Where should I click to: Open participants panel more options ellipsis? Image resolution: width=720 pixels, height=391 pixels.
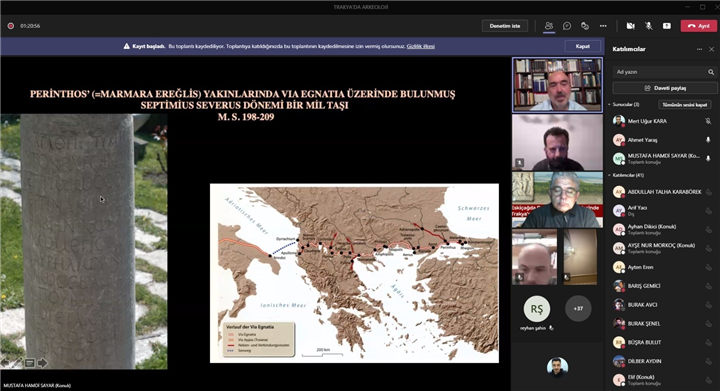699,49
